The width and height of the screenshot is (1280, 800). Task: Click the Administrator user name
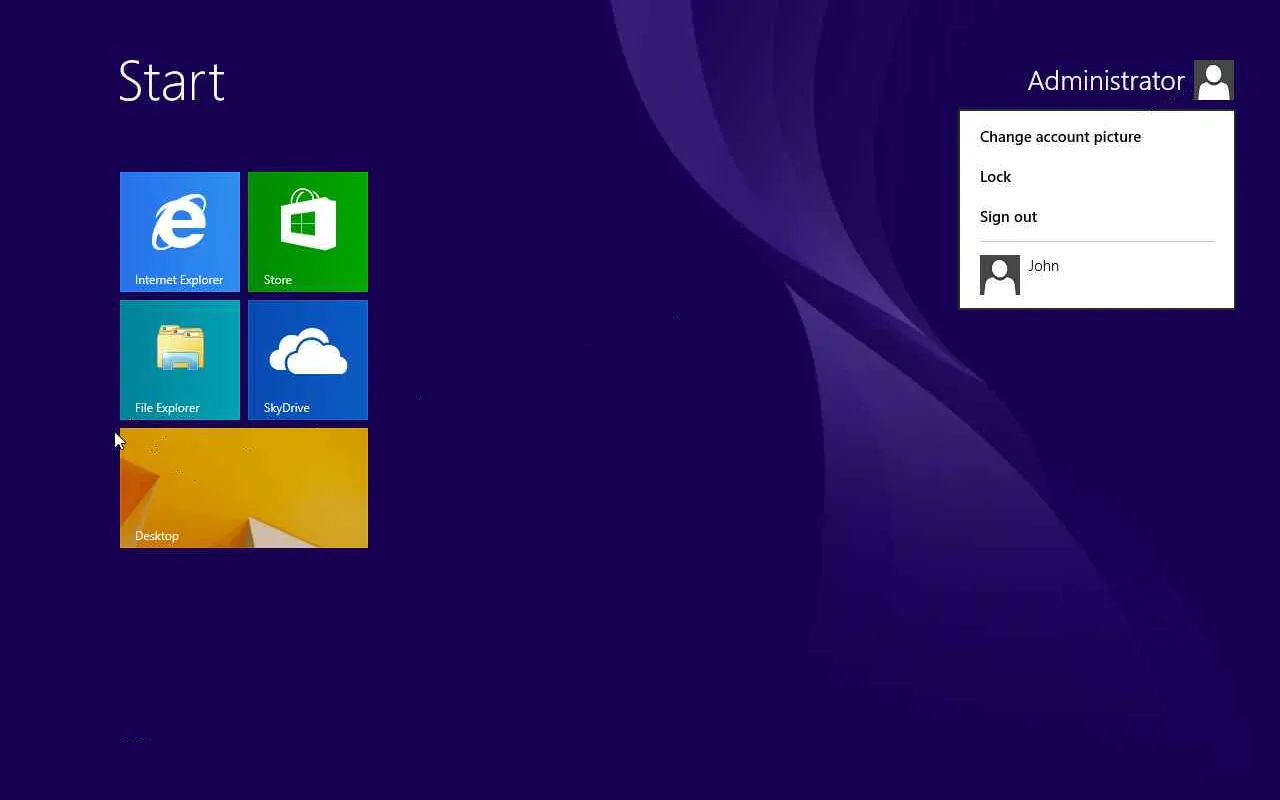[x=1106, y=81]
